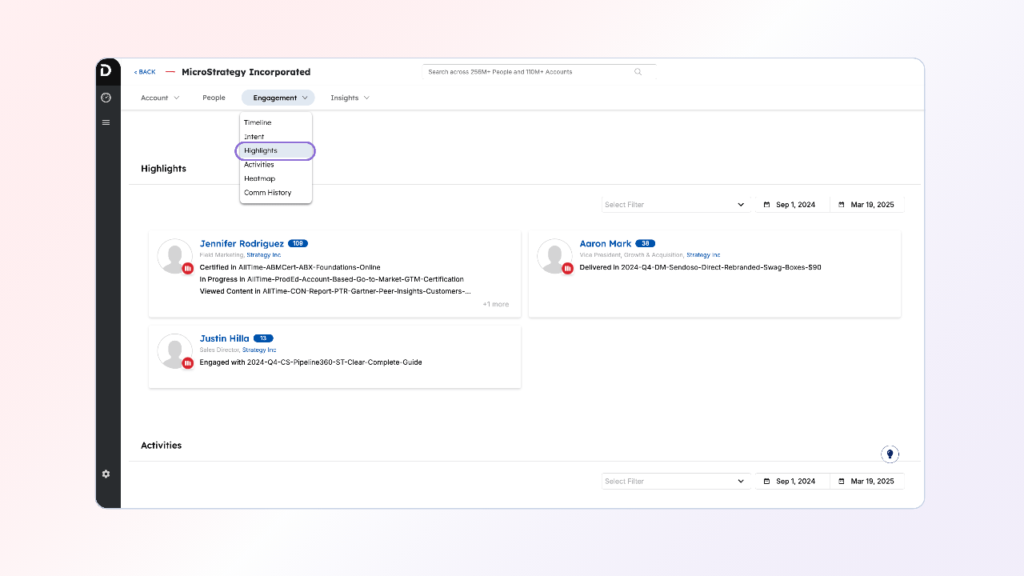Open Strategy Inc link under Aaron Mark
Screen dimensions: 1024x576
tap(703, 255)
